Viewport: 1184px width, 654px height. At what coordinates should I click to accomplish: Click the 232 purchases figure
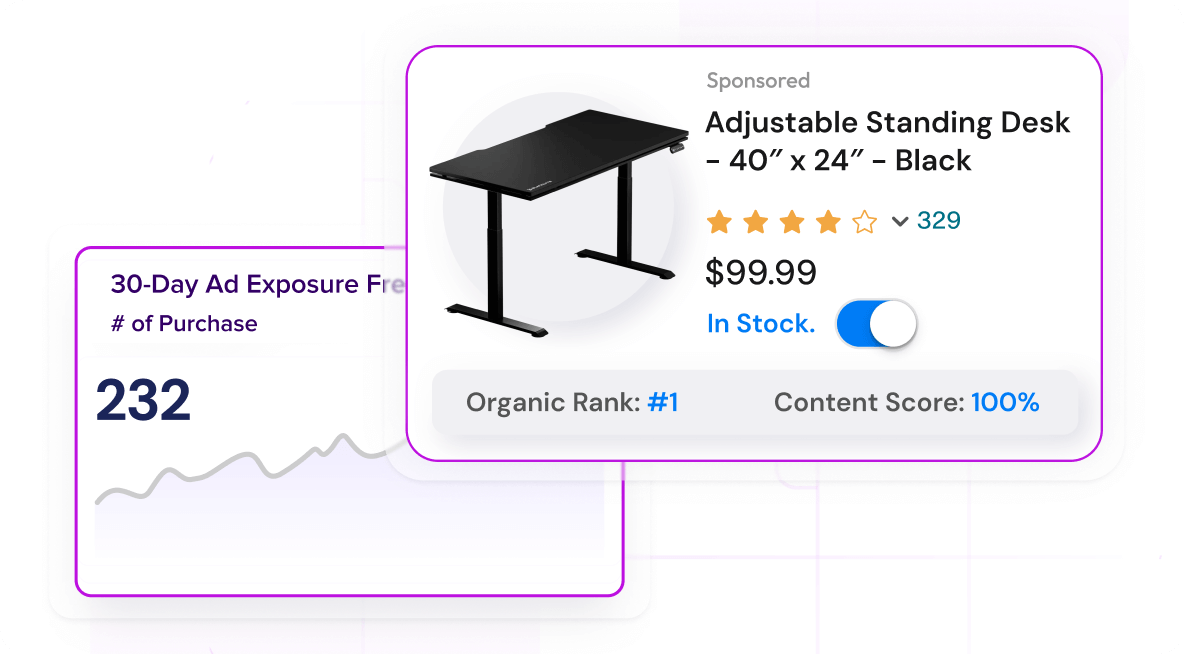click(143, 399)
